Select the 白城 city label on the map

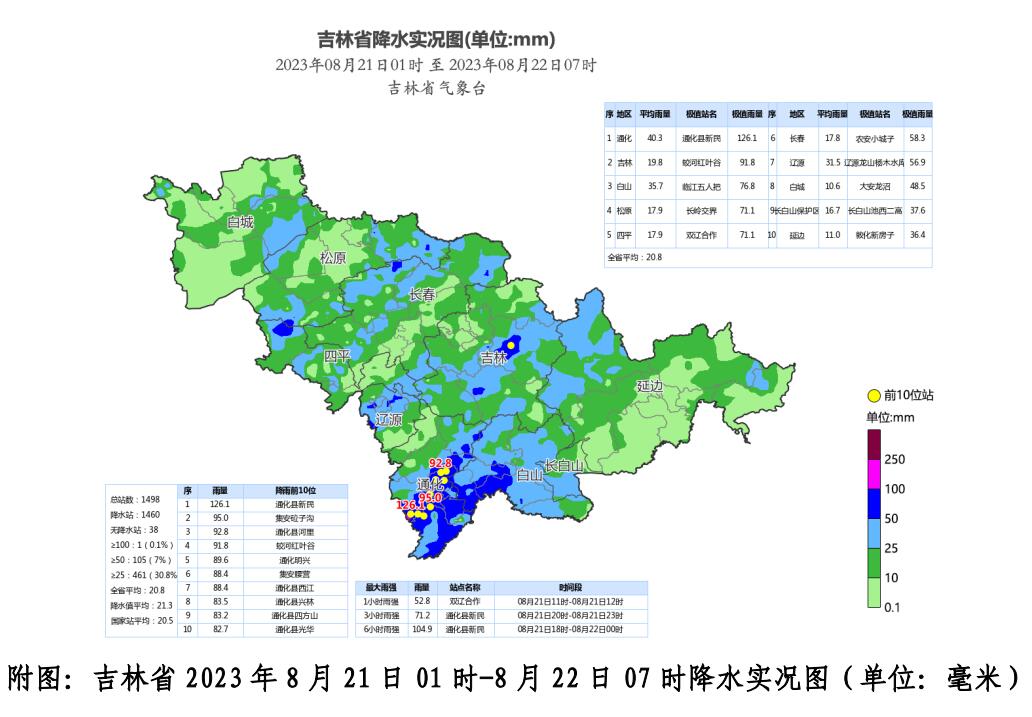tap(240, 222)
